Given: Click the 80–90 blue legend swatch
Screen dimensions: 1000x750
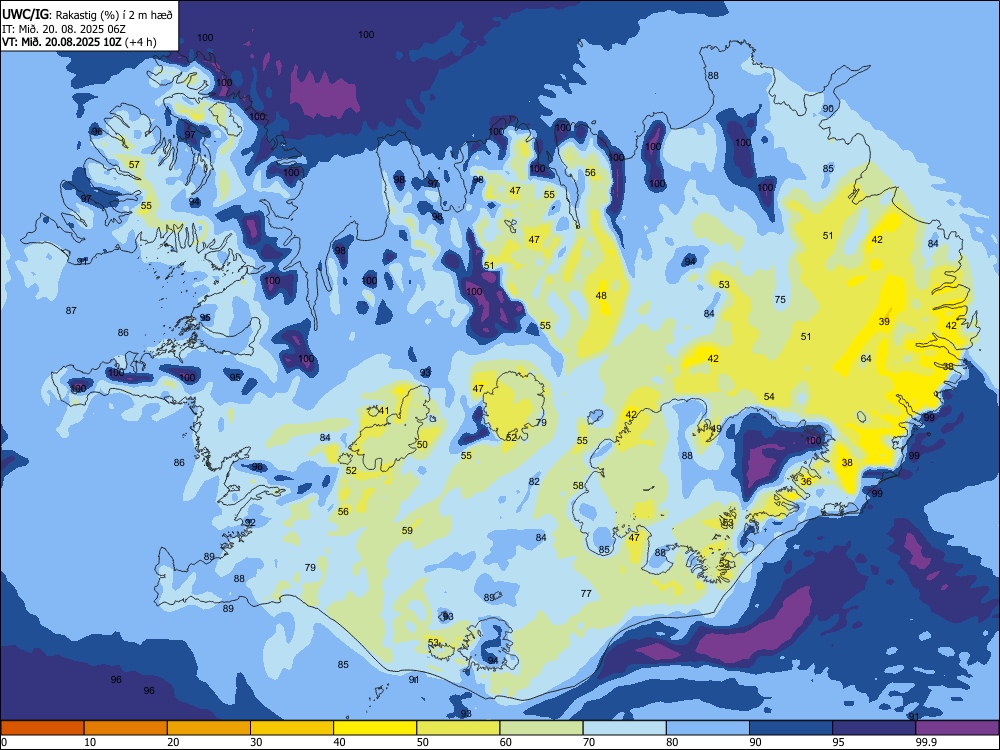Looking at the screenshot, I should [708, 728].
